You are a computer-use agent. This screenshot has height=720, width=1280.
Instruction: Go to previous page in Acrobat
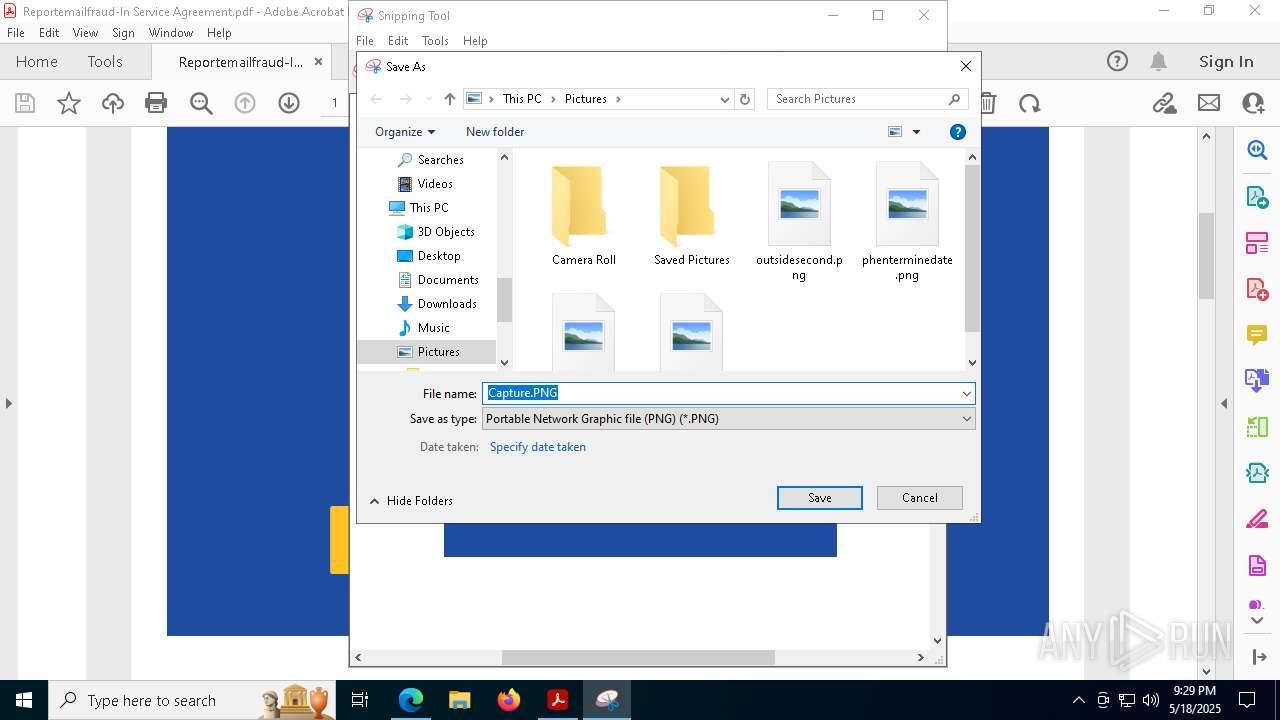coord(245,103)
